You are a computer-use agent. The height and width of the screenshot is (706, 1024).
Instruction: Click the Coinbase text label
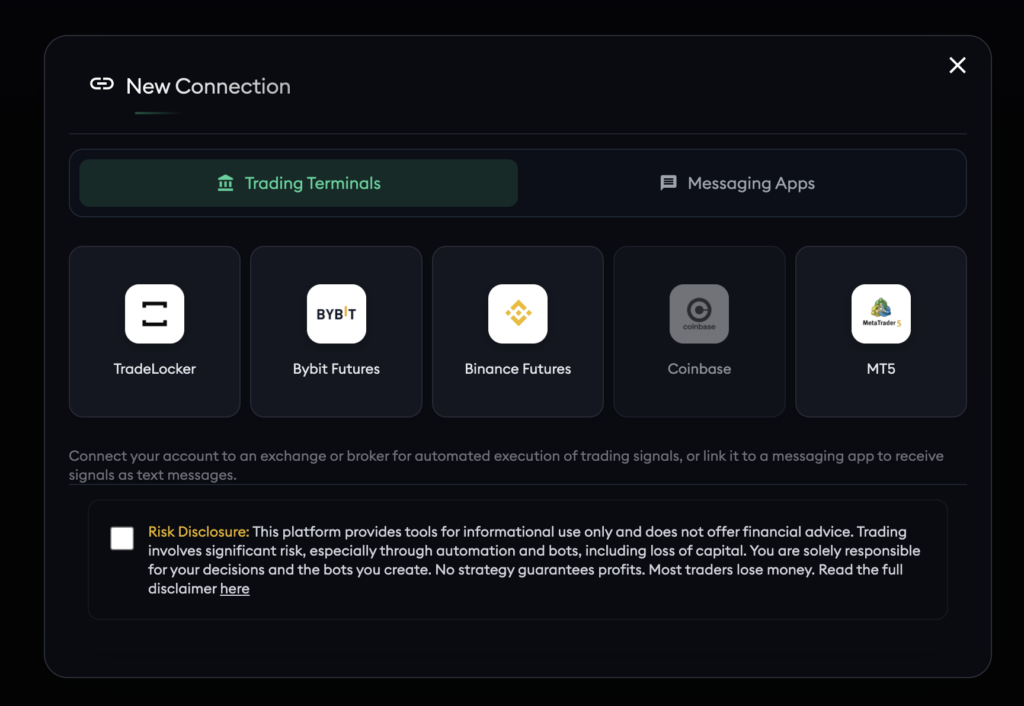pyautogui.click(x=699, y=369)
